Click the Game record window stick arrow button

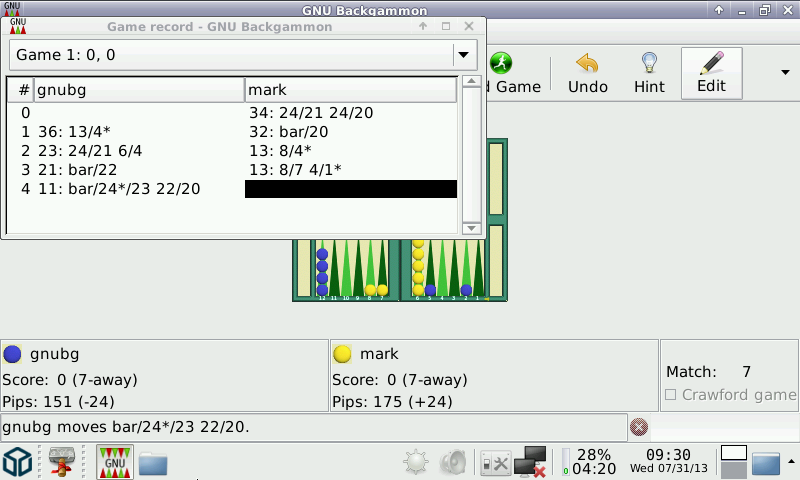423,26
